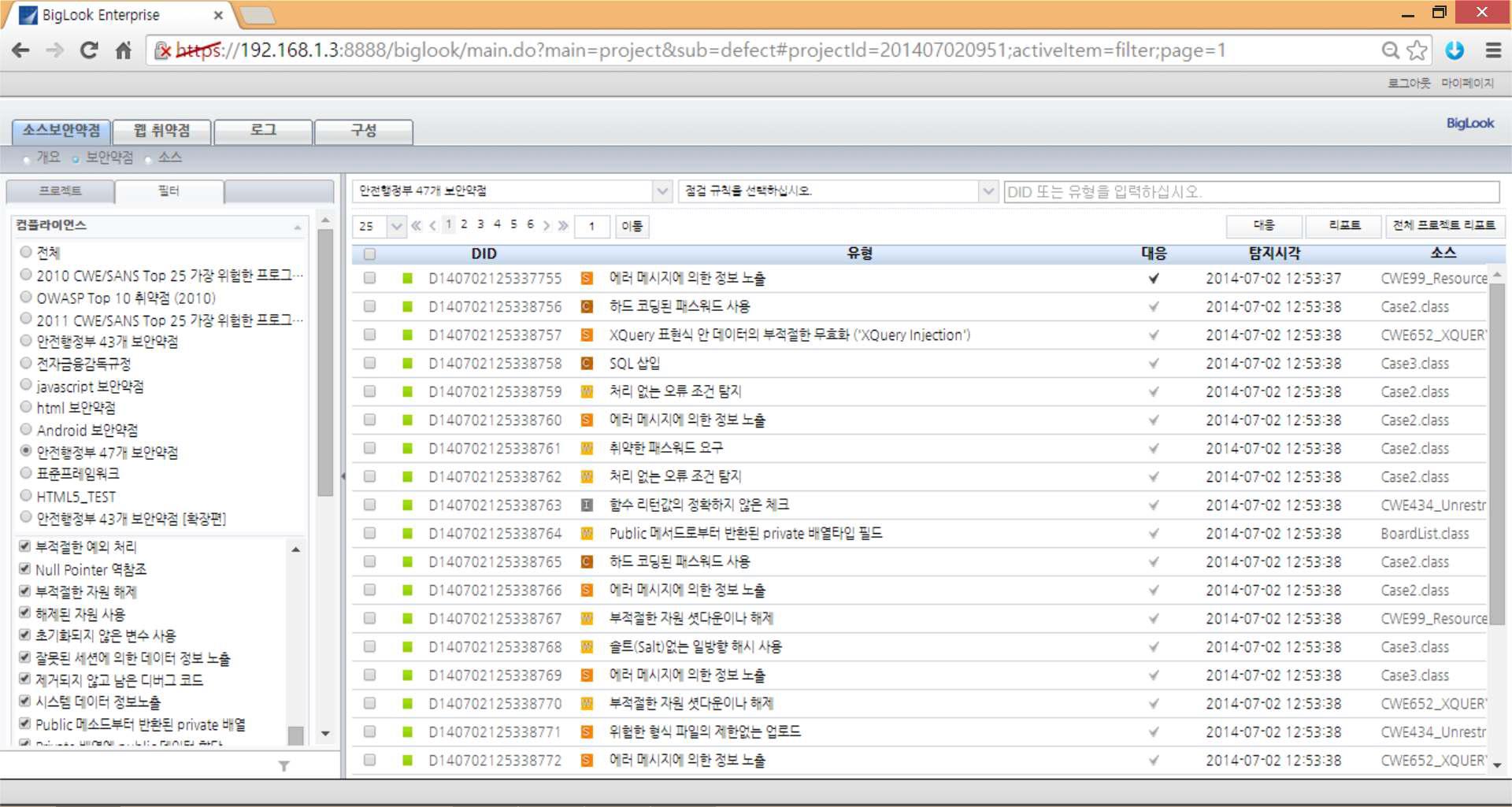1512x807 pixels.
Task: Click the S icon for D140702125338771
Action: 587,731
